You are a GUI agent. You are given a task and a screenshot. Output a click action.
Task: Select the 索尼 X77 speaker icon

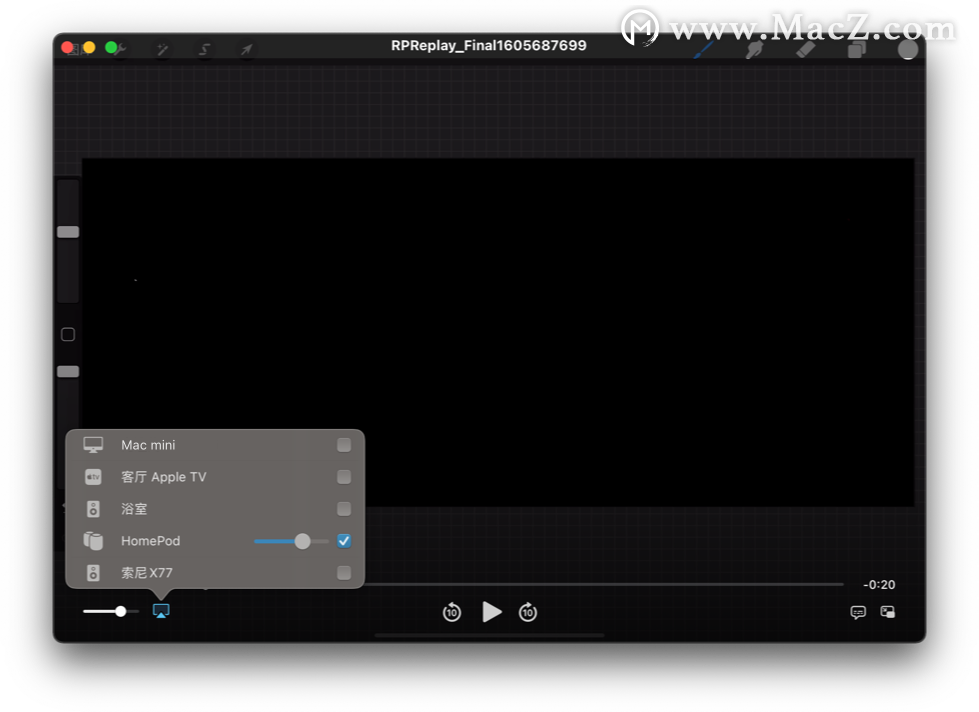click(93, 573)
